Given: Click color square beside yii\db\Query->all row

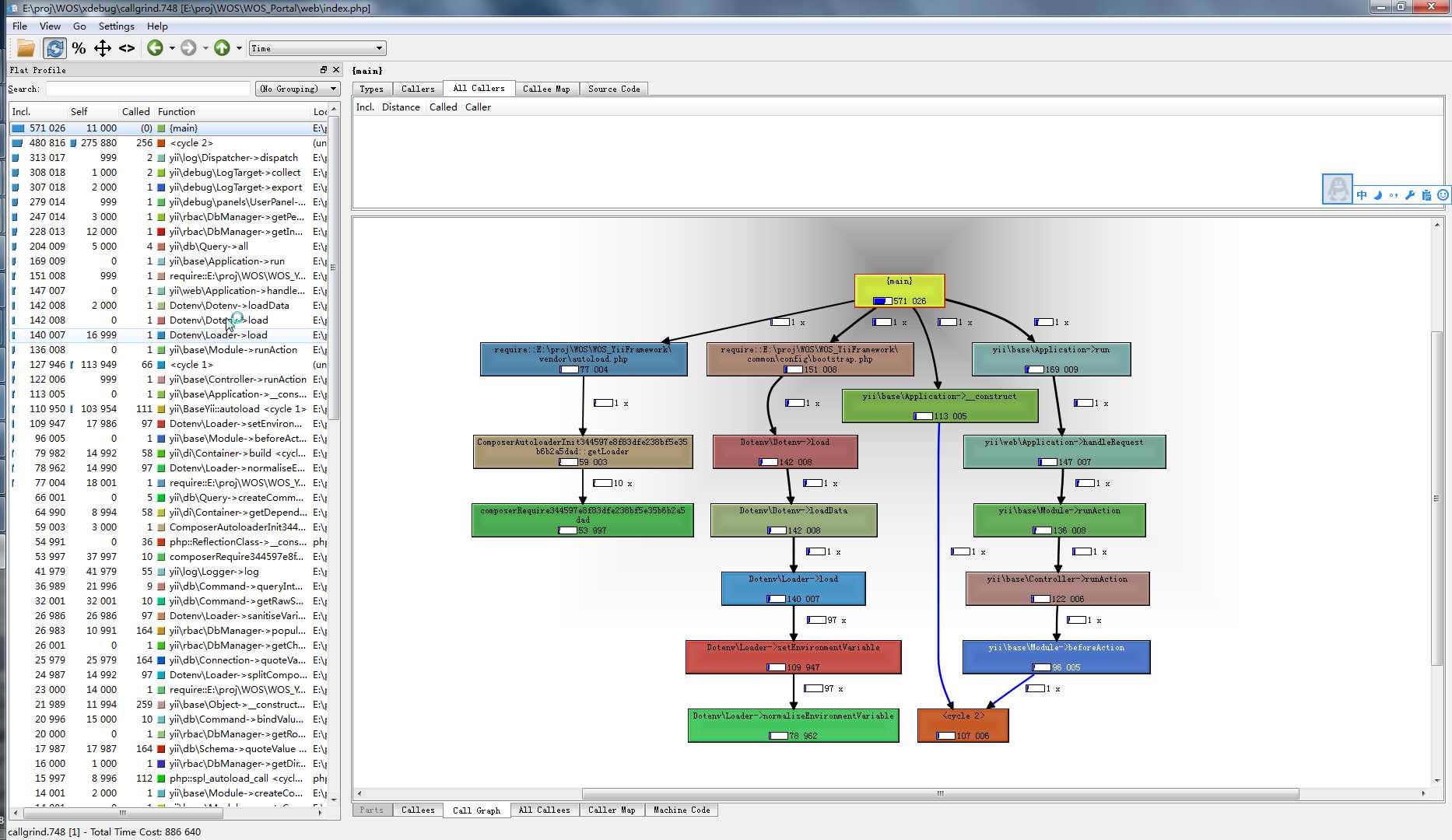Looking at the screenshot, I should tap(161, 247).
